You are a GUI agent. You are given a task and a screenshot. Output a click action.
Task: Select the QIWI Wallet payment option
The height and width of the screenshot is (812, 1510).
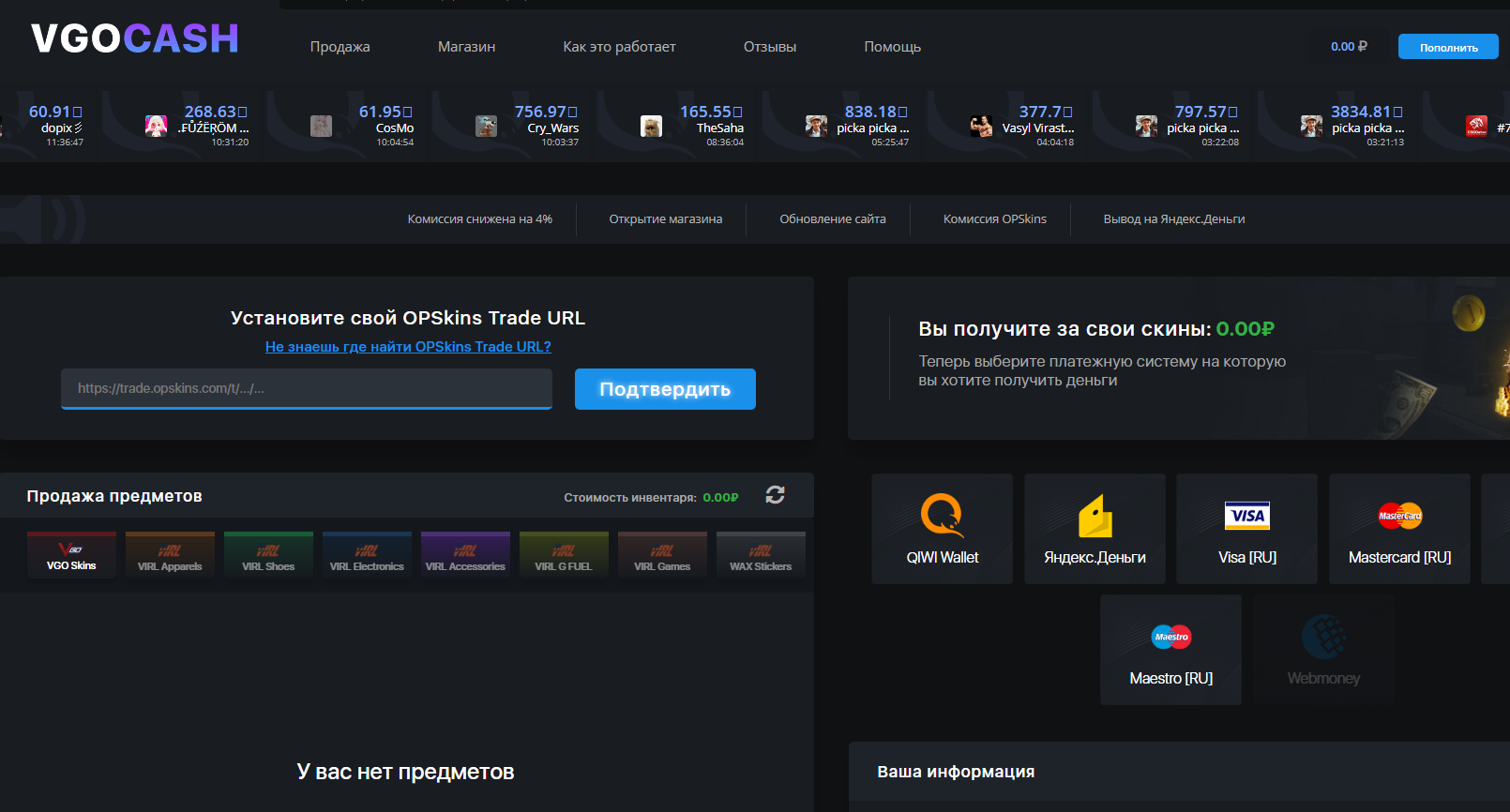click(943, 529)
